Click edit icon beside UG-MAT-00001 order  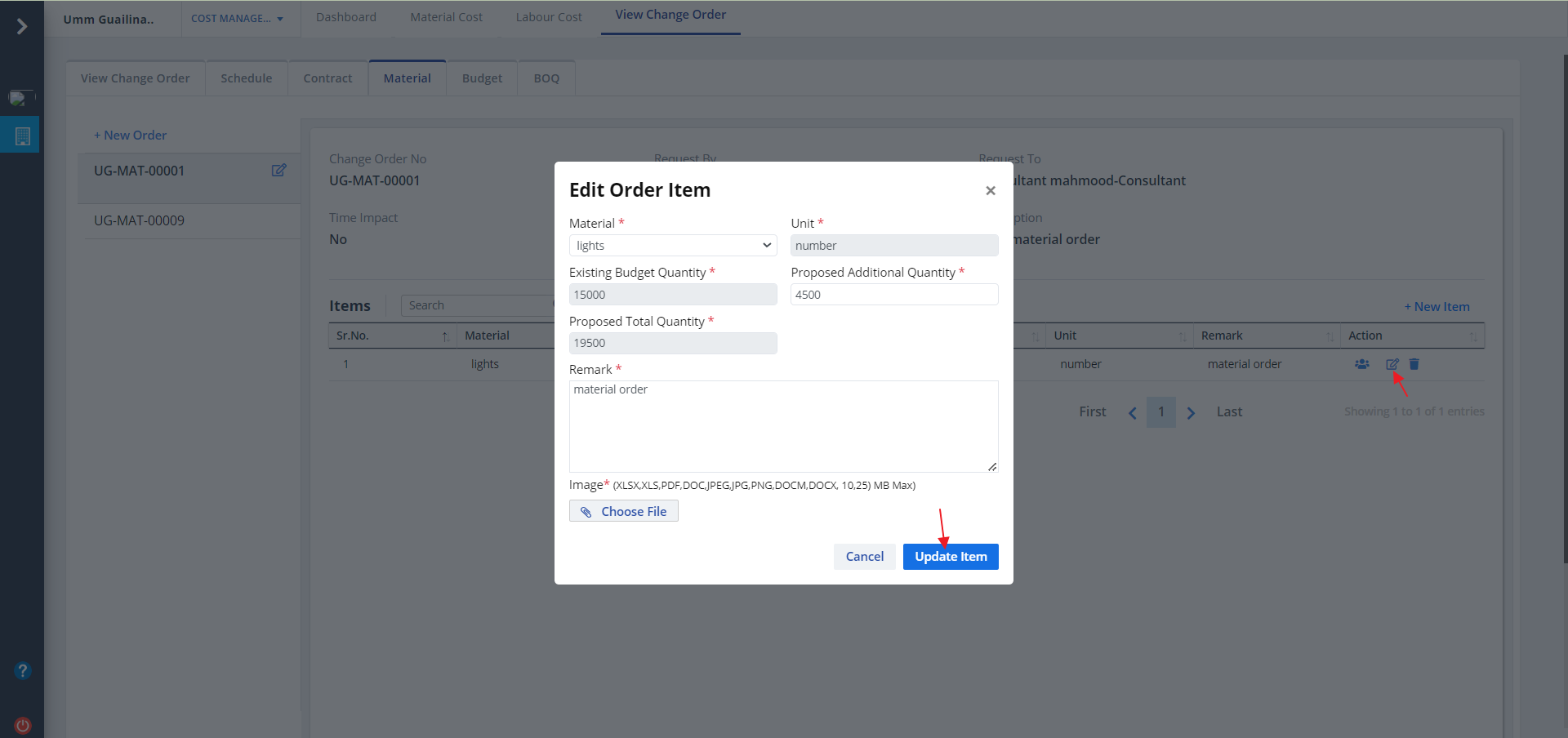[x=278, y=171]
